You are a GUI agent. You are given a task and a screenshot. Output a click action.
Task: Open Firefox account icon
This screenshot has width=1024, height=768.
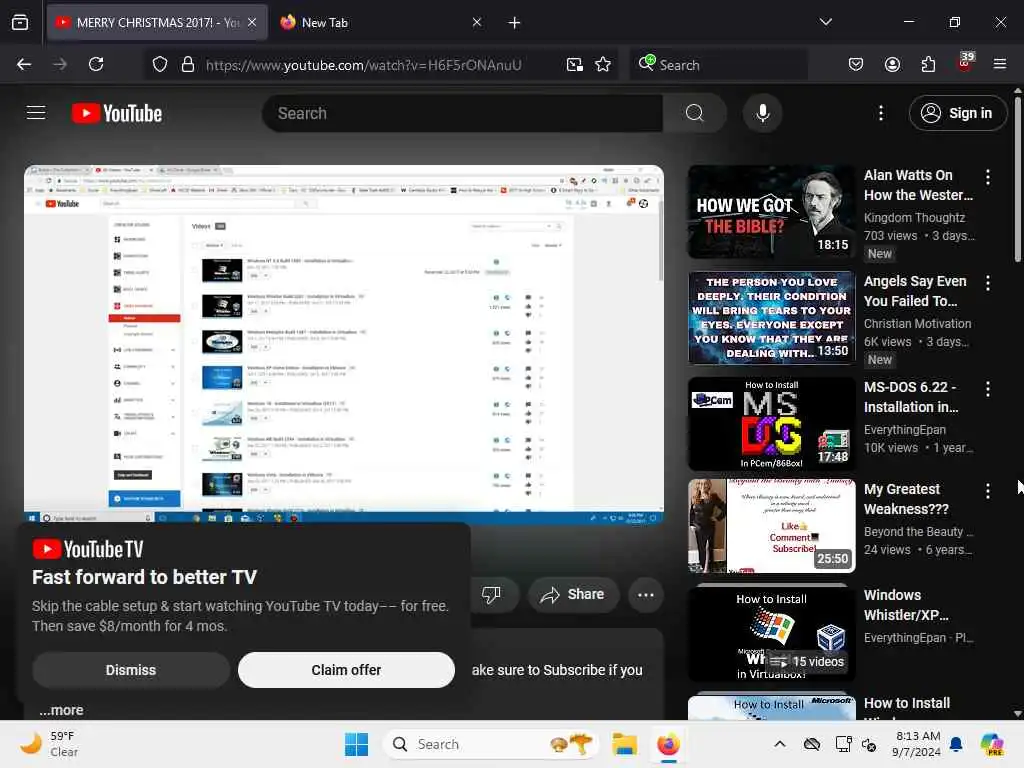(x=892, y=64)
